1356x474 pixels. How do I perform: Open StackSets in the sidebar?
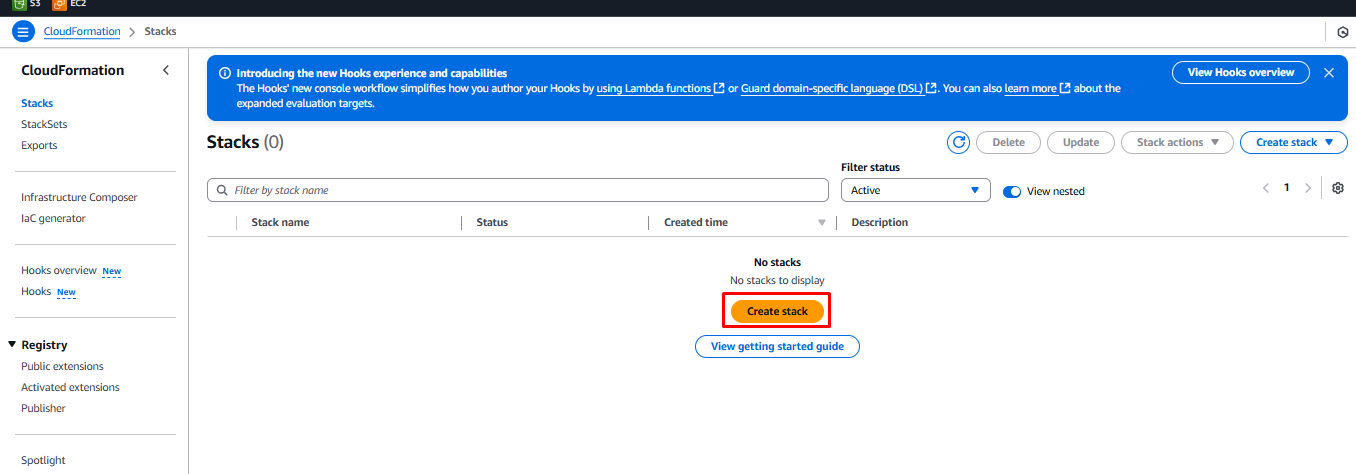[x=44, y=124]
